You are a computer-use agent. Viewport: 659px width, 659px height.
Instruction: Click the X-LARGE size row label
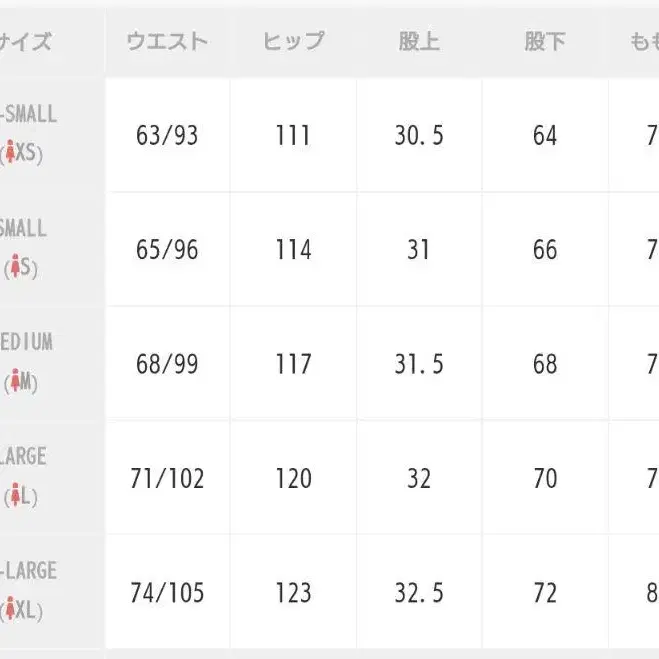(x=28, y=570)
